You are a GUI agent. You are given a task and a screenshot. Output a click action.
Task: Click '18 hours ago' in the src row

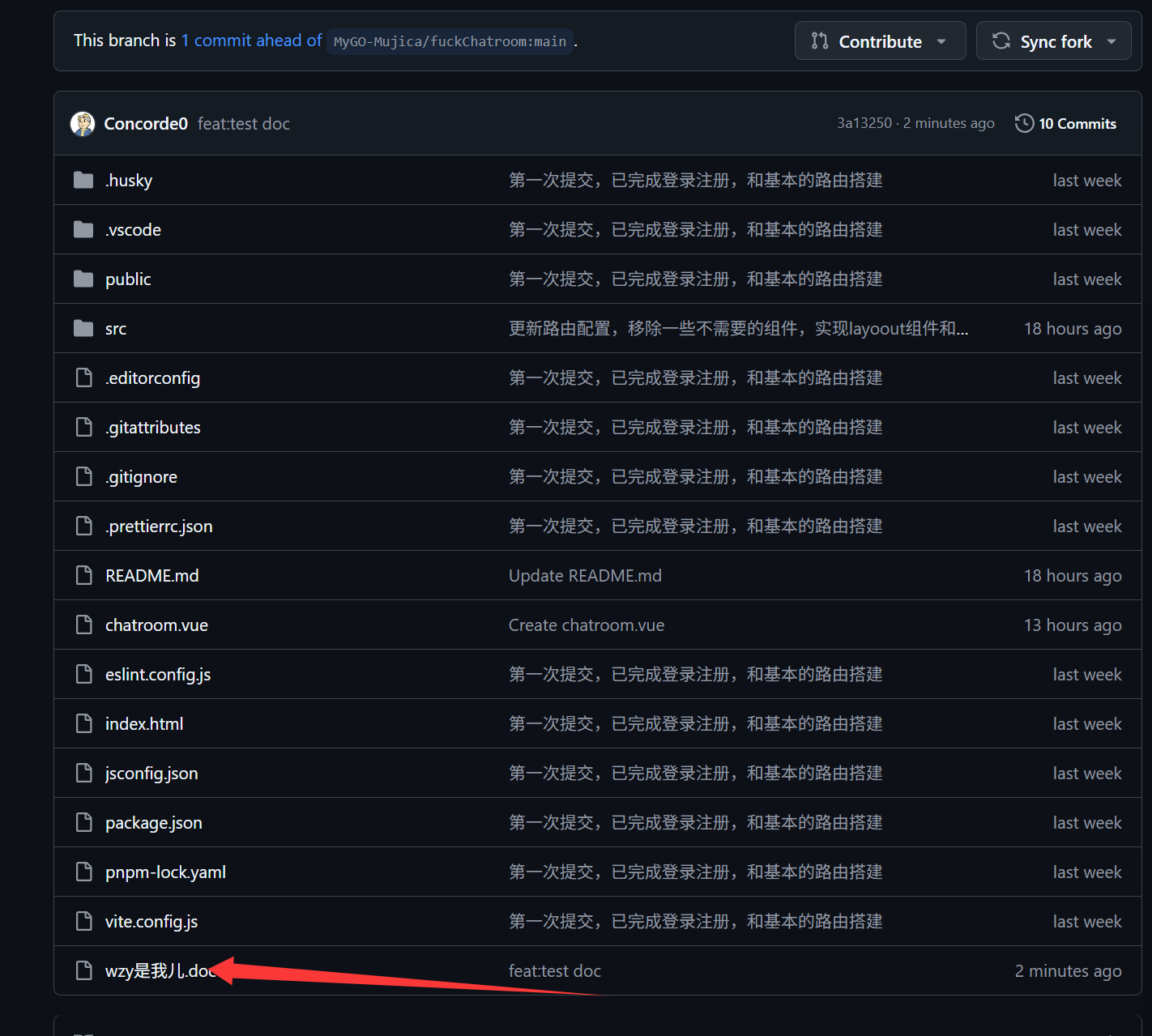click(1073, 329)
